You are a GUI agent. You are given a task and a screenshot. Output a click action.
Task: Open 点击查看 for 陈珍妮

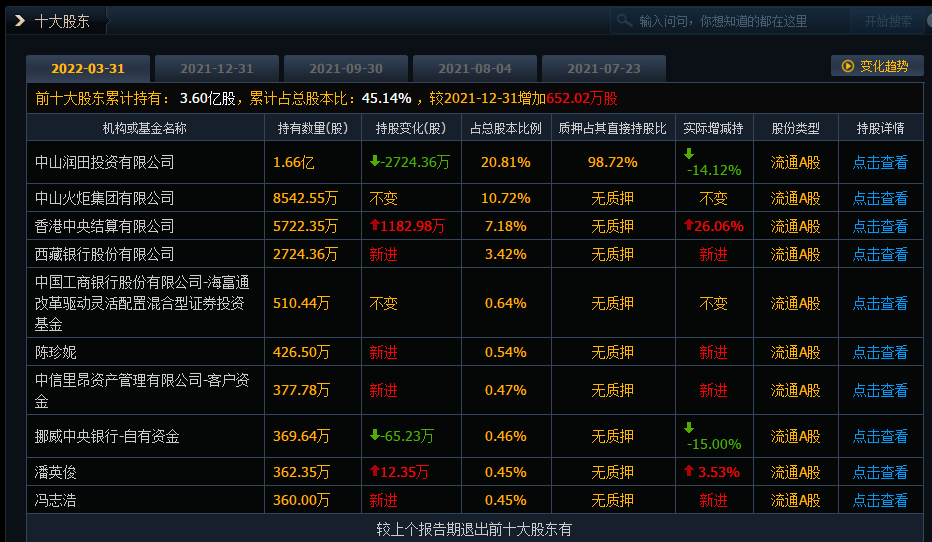880,352
